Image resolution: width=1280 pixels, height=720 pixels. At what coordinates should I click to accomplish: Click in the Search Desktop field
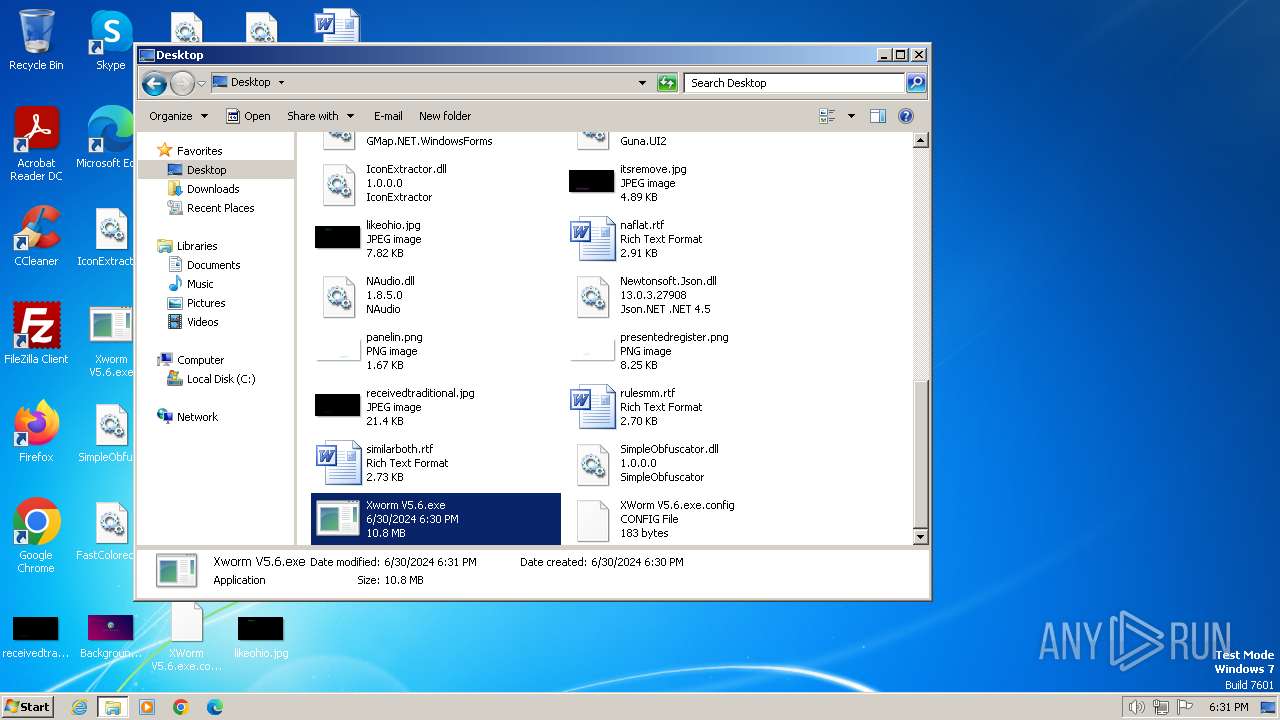coord(794,83)
